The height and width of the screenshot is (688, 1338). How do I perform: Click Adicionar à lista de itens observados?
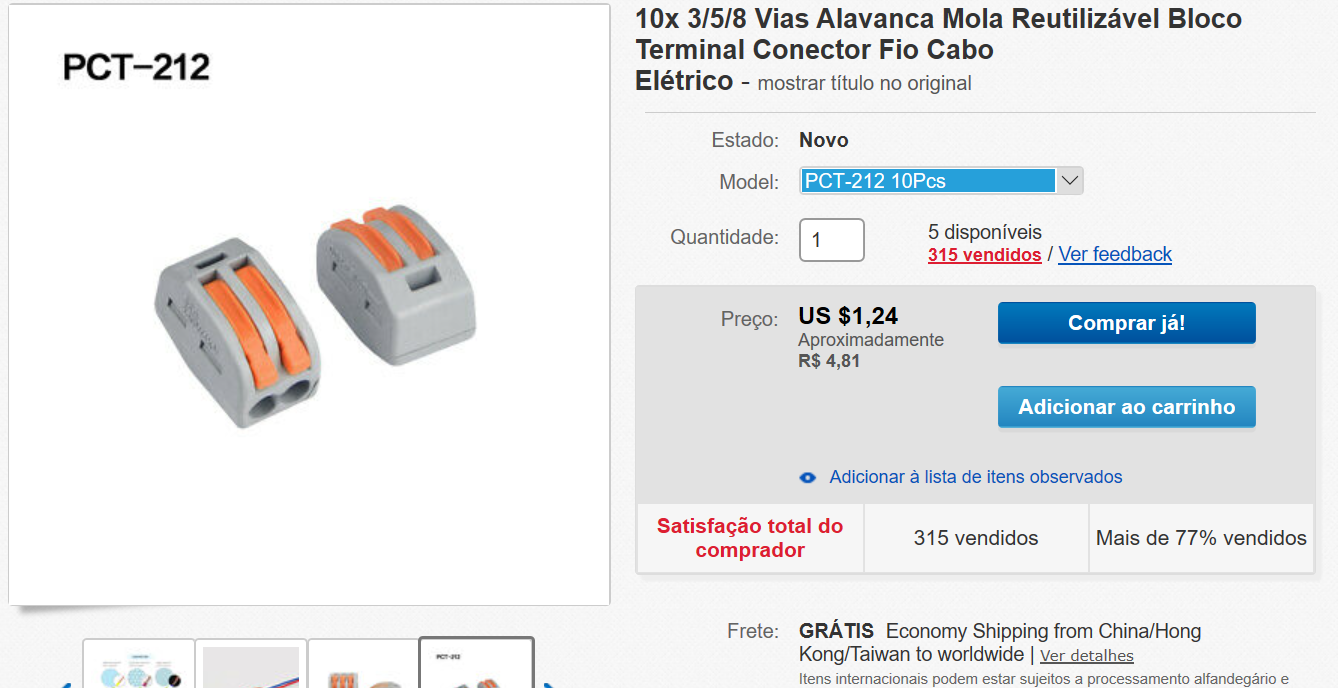(x=975, y=477)
